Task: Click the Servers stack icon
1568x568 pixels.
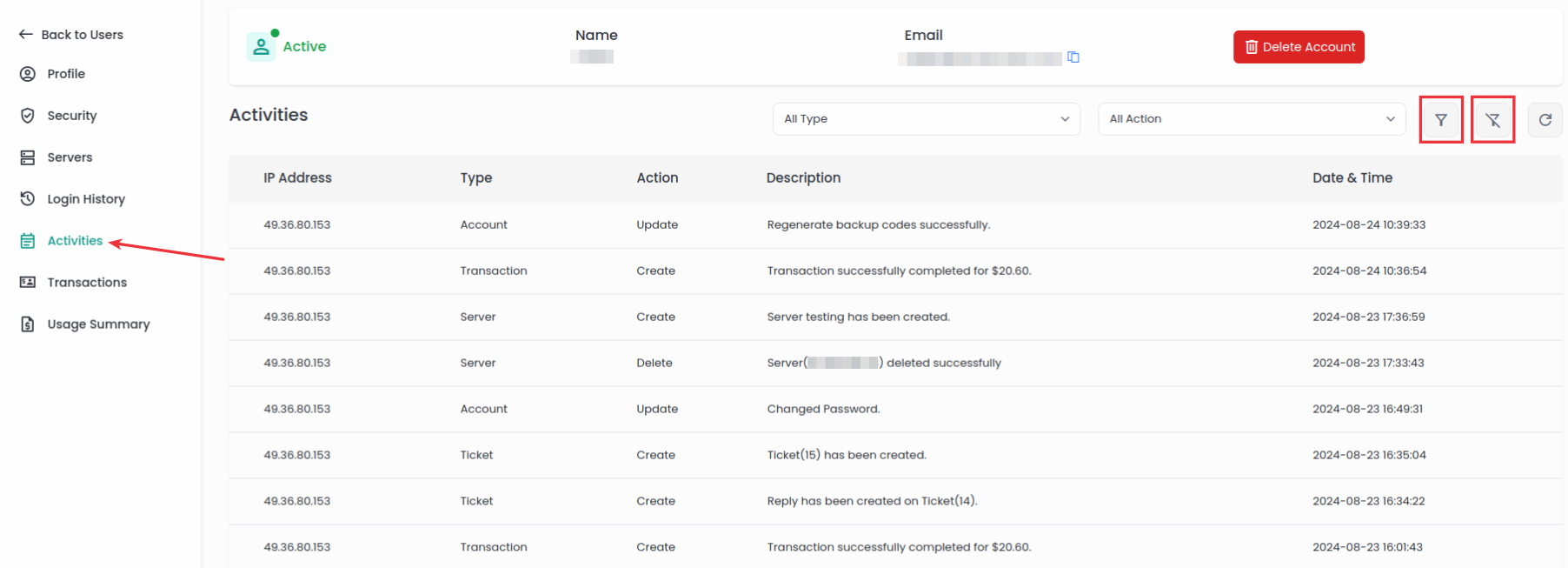Action: coord(28,157)
